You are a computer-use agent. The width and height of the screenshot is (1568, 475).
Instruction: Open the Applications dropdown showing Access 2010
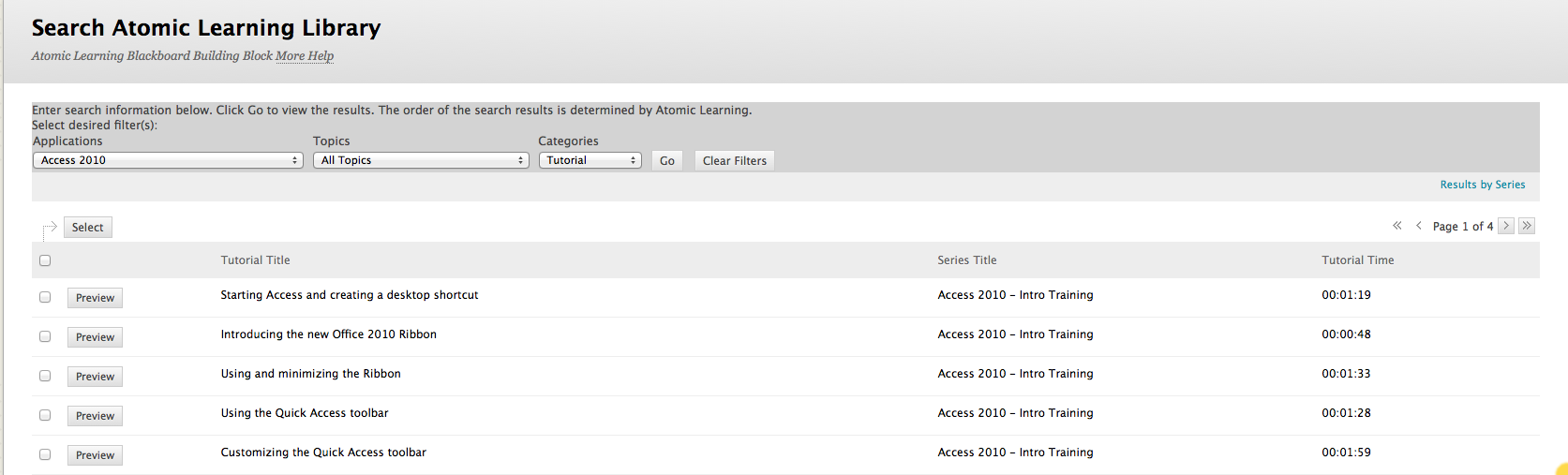pos(168,160)
